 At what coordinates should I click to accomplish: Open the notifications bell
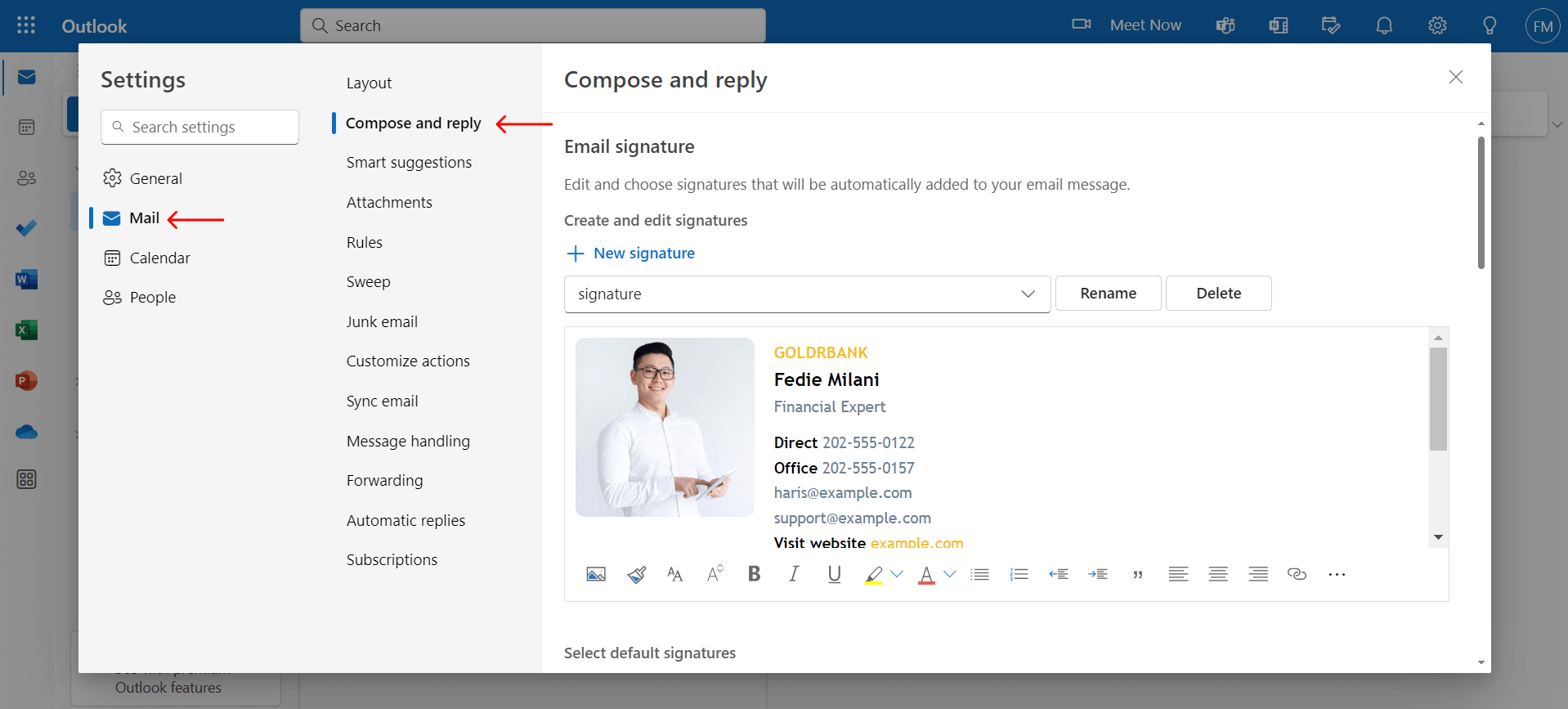1384,25
